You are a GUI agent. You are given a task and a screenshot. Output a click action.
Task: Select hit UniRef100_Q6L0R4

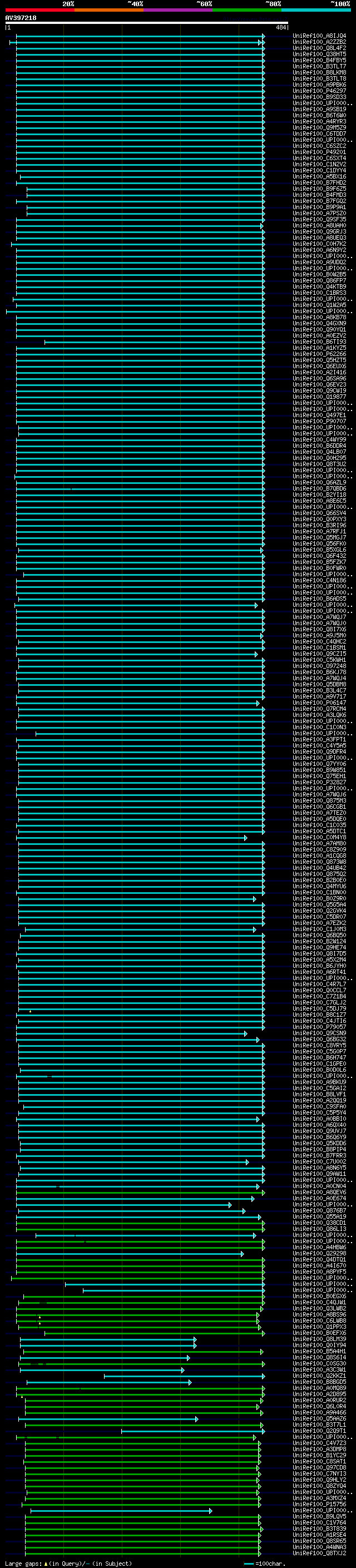click(319, 1406)
